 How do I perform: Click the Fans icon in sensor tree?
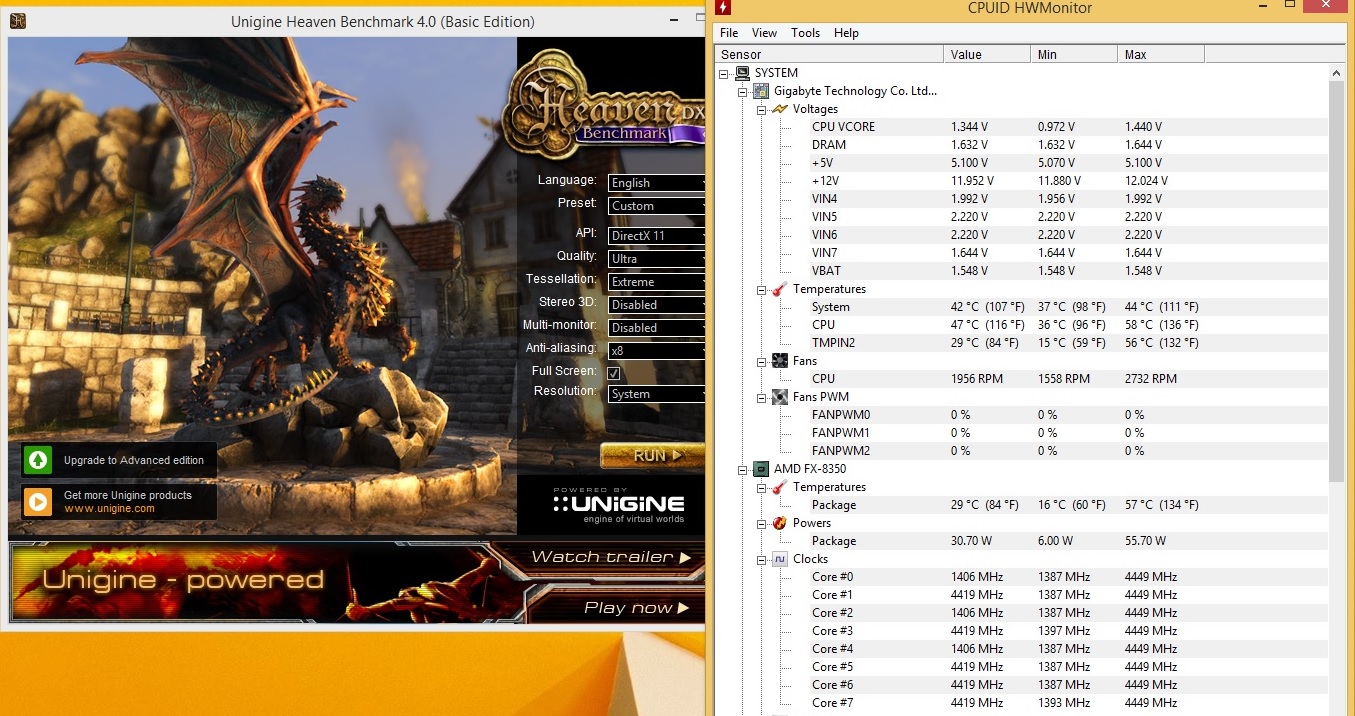point(780,361)
